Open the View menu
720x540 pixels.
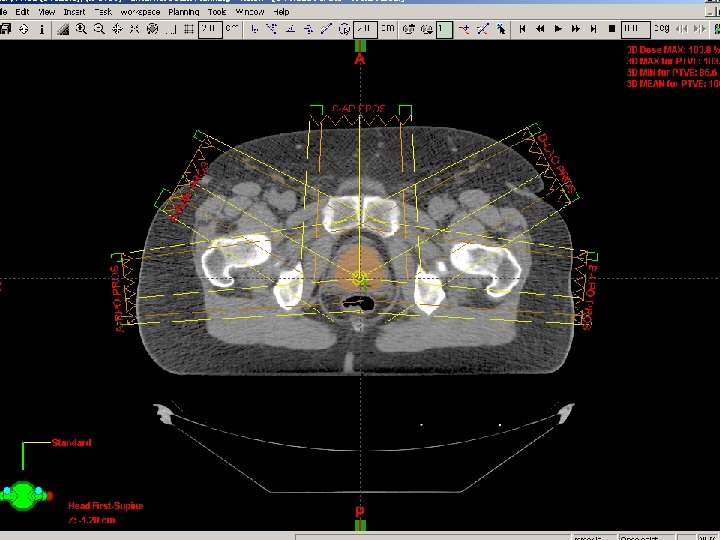[46, 12]
